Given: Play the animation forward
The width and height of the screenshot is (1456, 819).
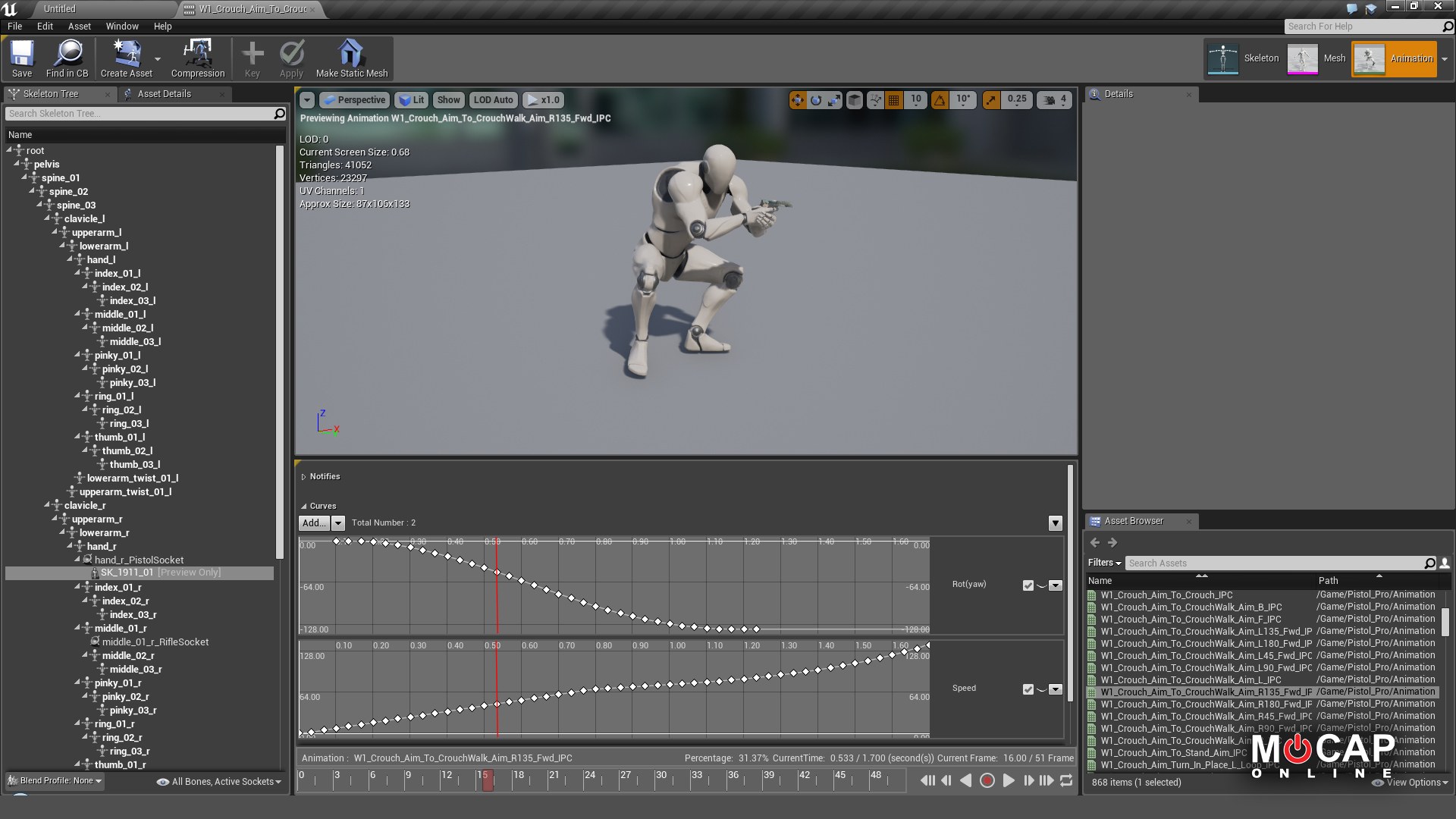Looking at the screenshot, I should click(x=1008, y=780).
